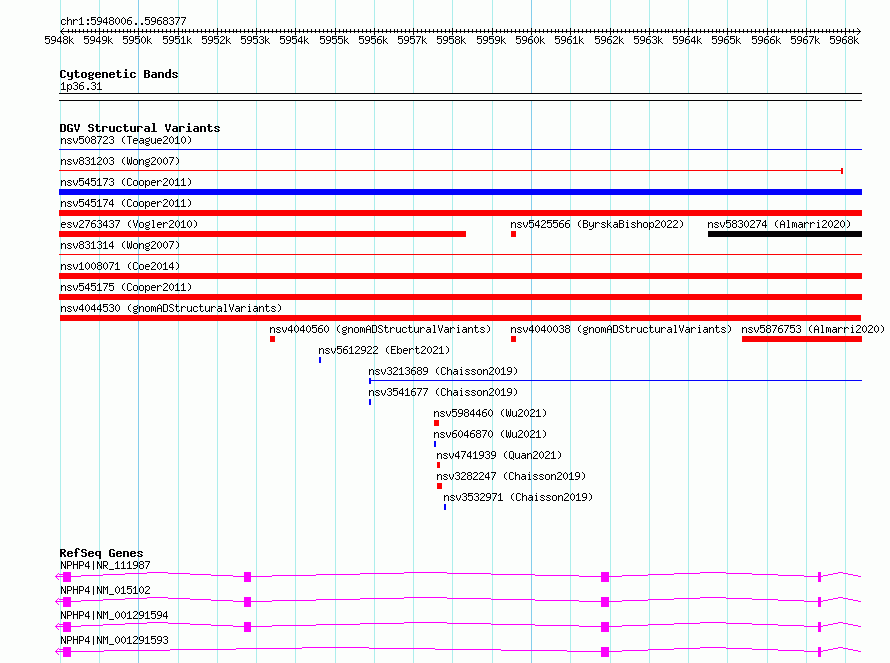Select the NPHP4|NM_015102 transcript label

click(105, 590)
